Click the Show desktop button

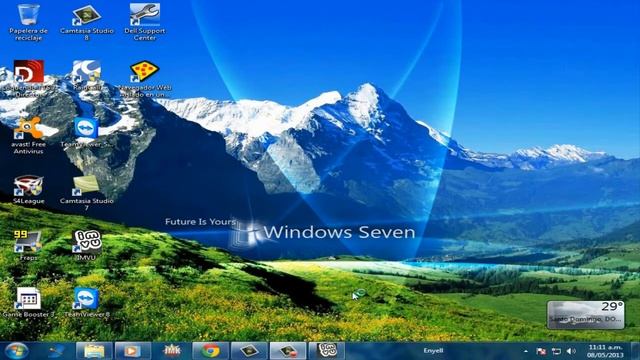[x=635, y=351]
